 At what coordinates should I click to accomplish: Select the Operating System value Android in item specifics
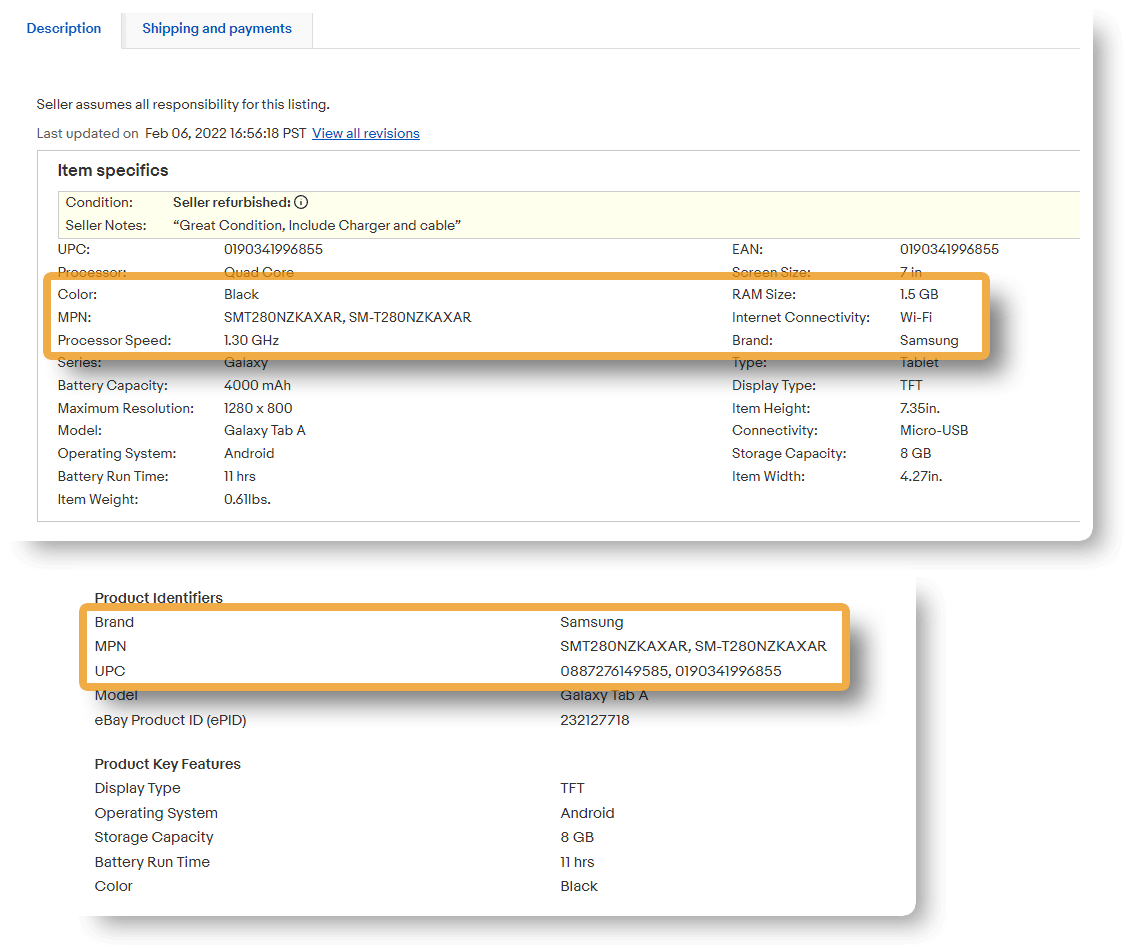pyautogui.click(x=248, y=454)
